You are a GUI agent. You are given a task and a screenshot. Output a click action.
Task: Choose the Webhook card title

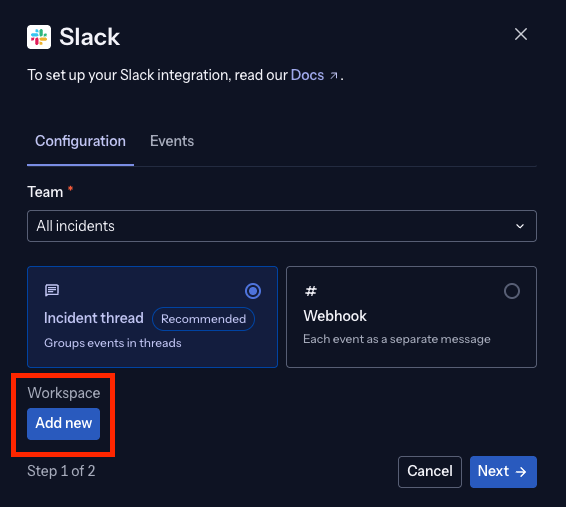[x=335, y=316]
